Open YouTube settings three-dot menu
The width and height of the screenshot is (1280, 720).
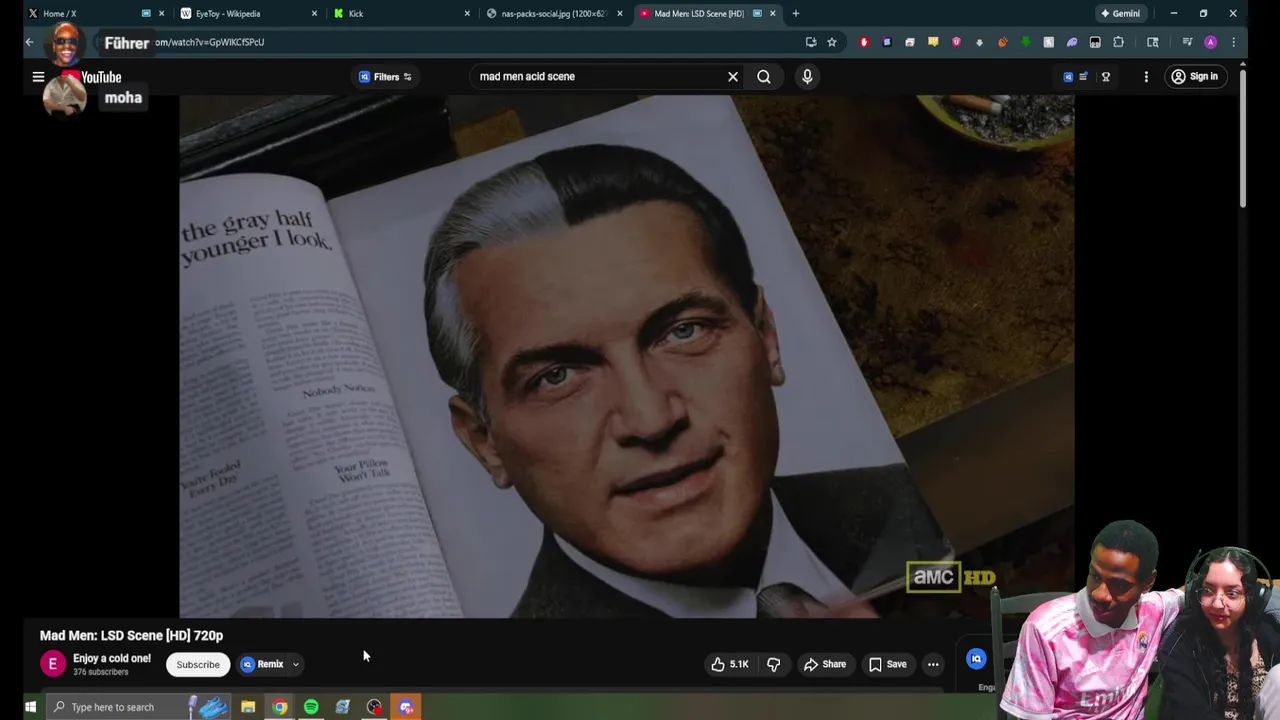(x=1146, y=77)
